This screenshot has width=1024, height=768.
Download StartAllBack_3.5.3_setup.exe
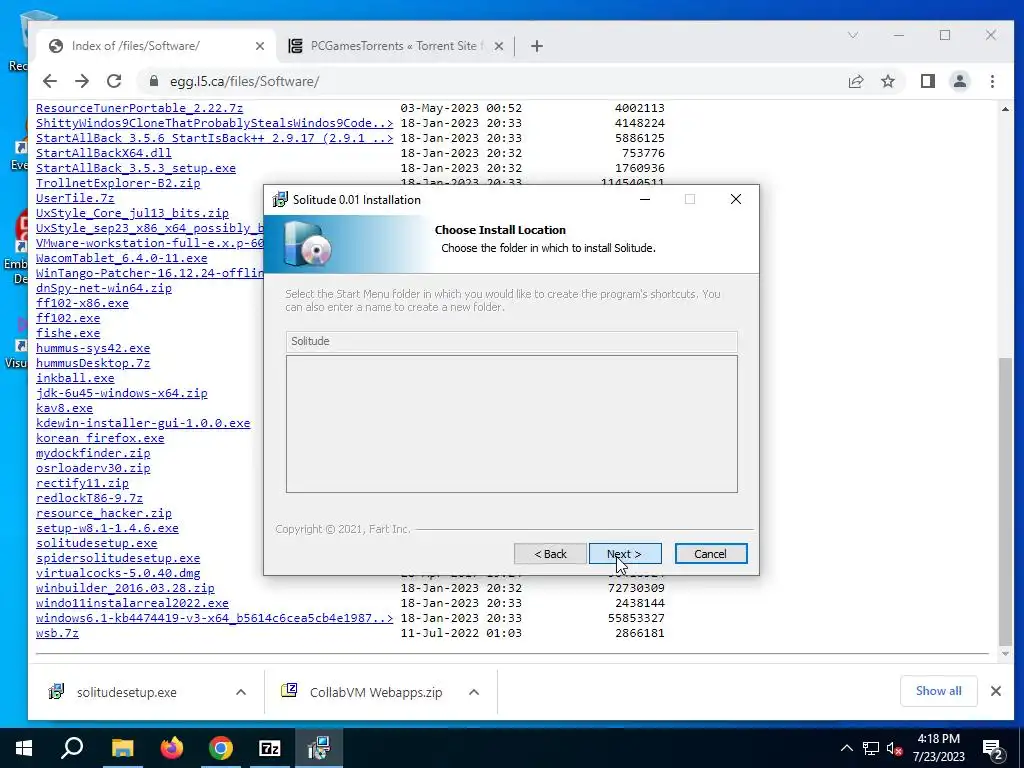(136, 168)
